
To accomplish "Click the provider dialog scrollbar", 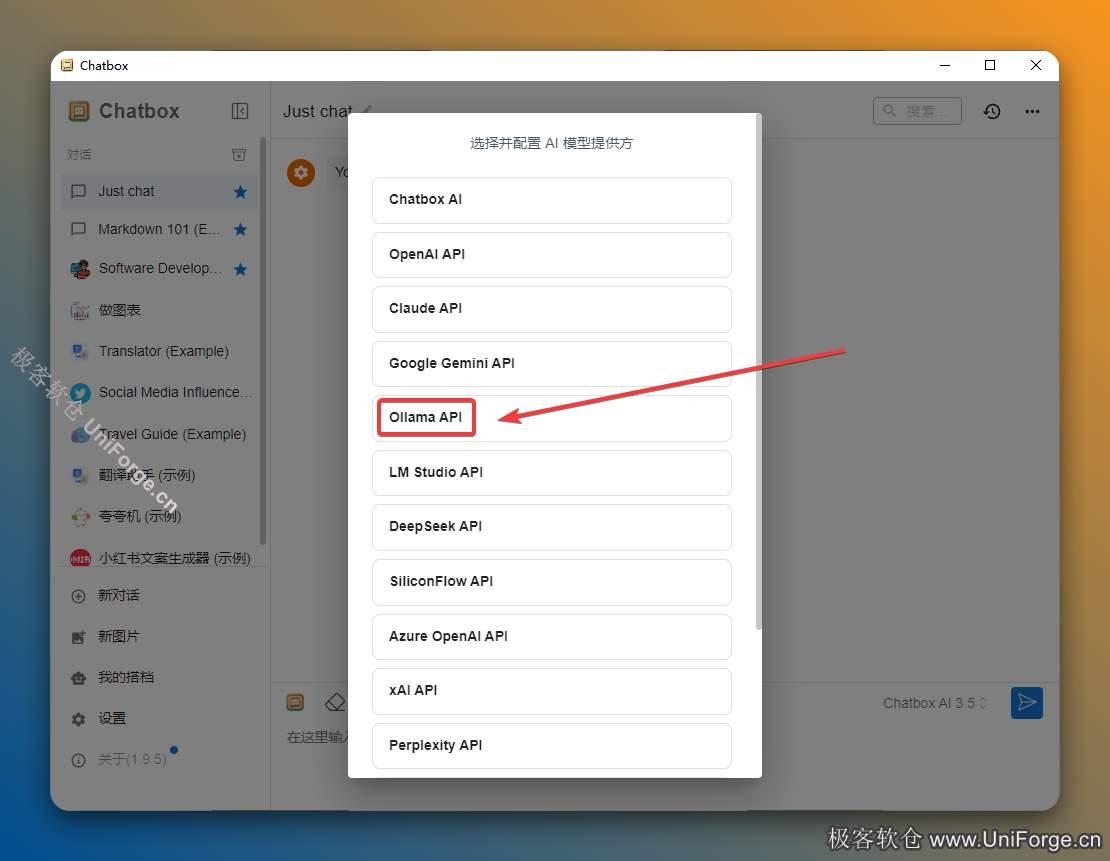I will click(x=758, y=372).
